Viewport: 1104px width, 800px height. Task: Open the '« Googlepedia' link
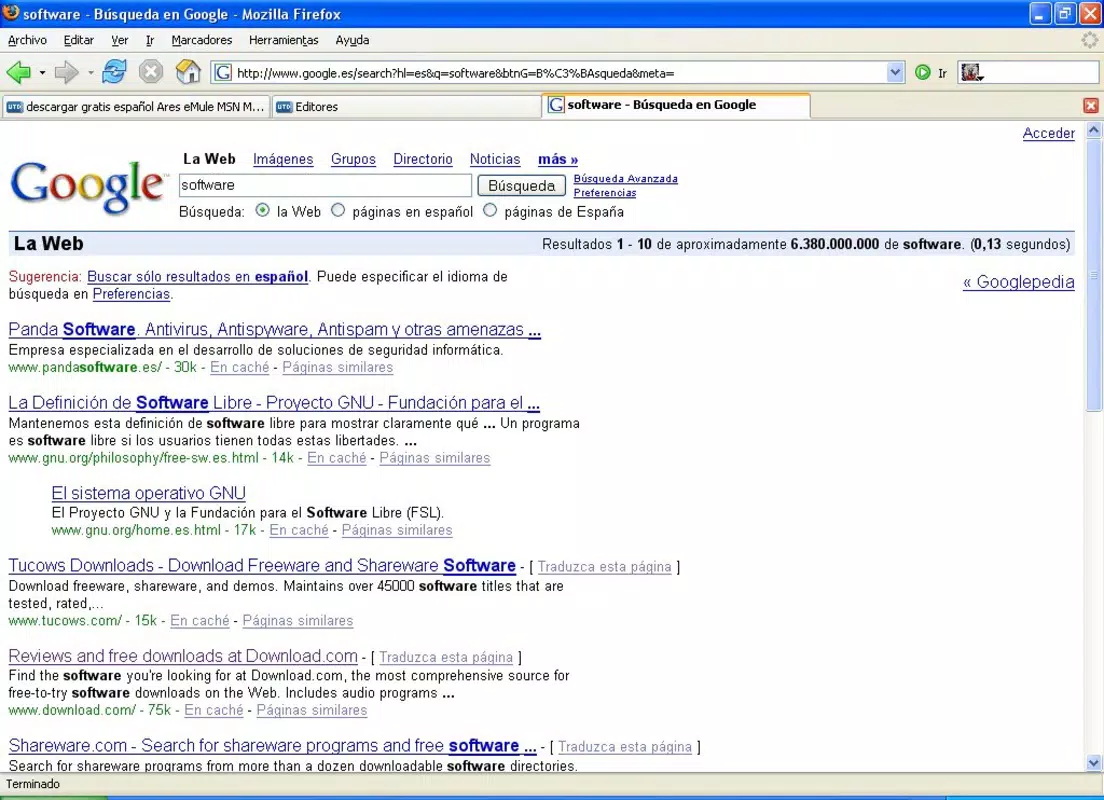pyautogui.click(x=1018, y=282)
